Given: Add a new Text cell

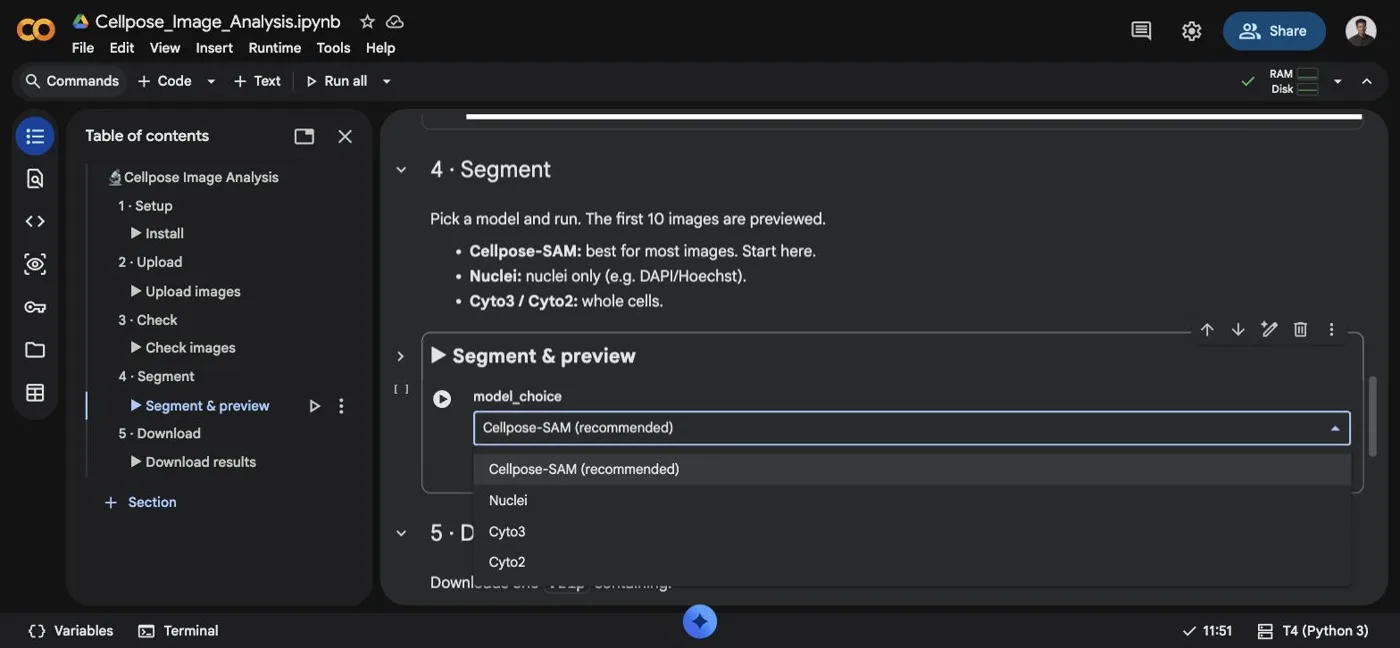Looking at the screenshot, I should point(257,81).
